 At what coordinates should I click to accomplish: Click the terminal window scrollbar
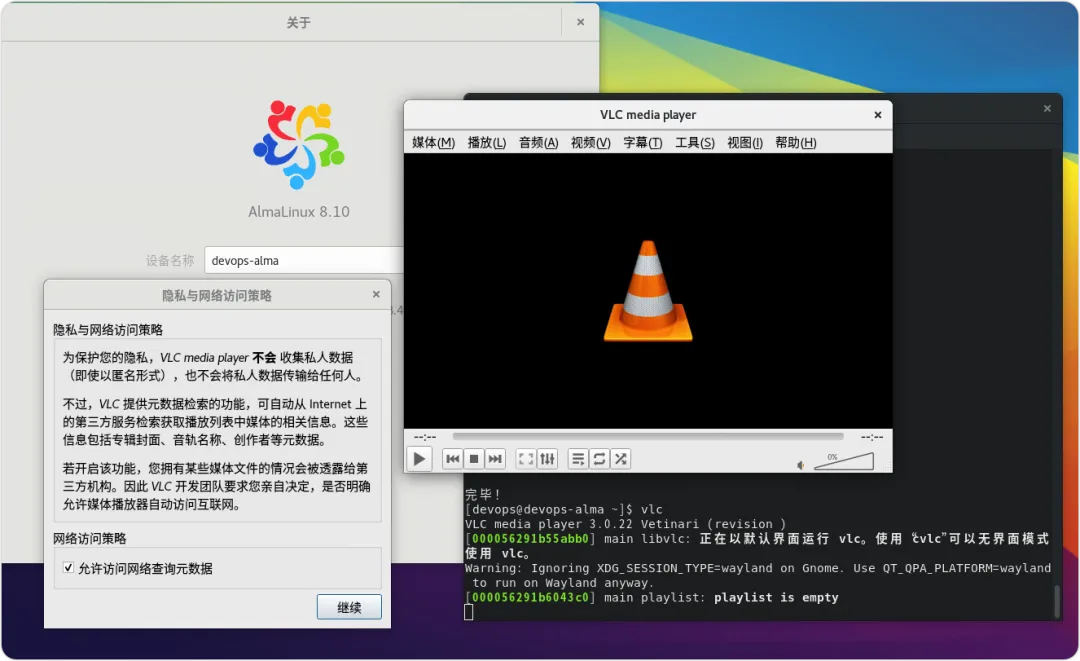click(x=1057, y=600)
